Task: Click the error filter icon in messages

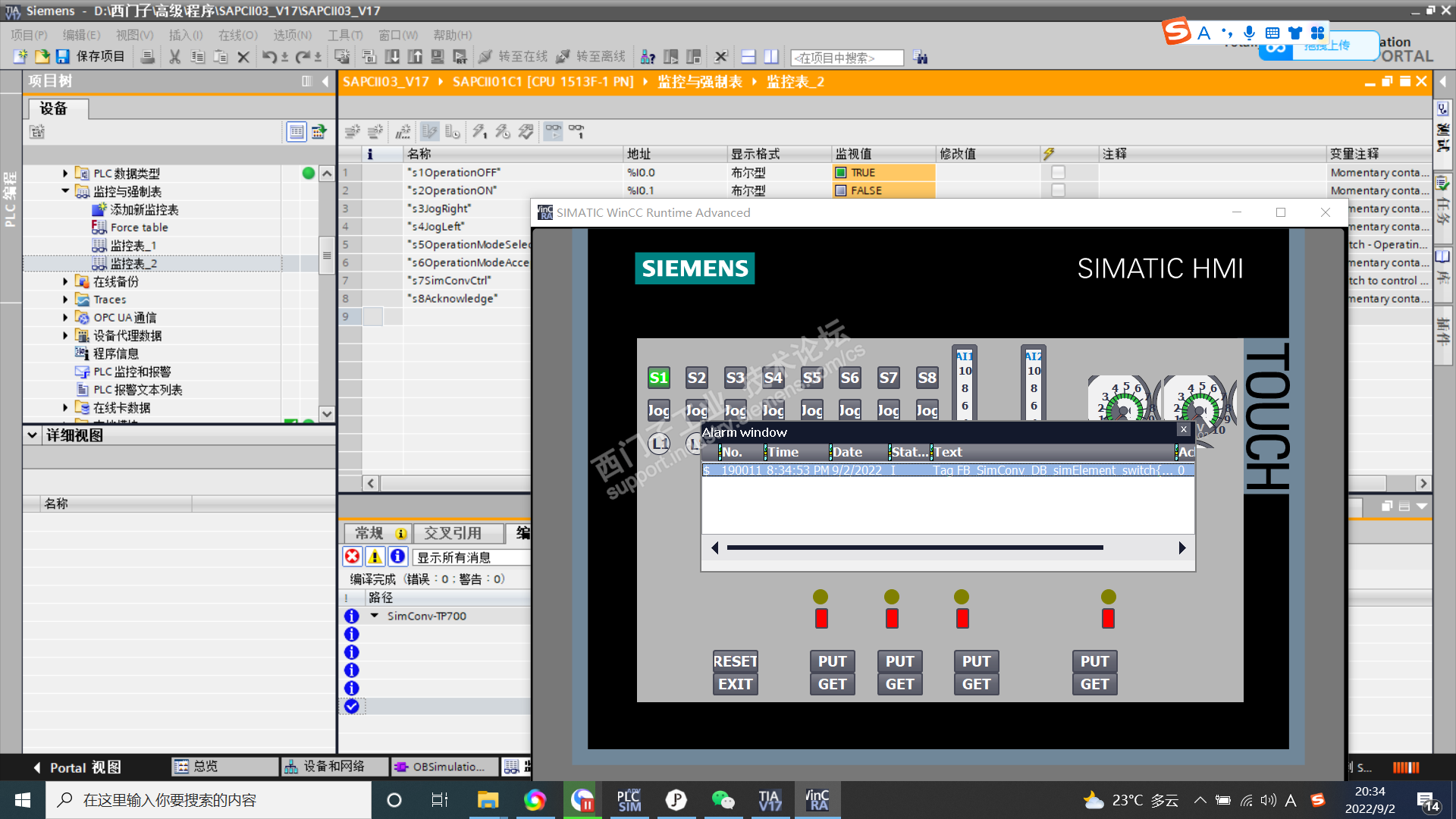Action: [x=353, y=557]
